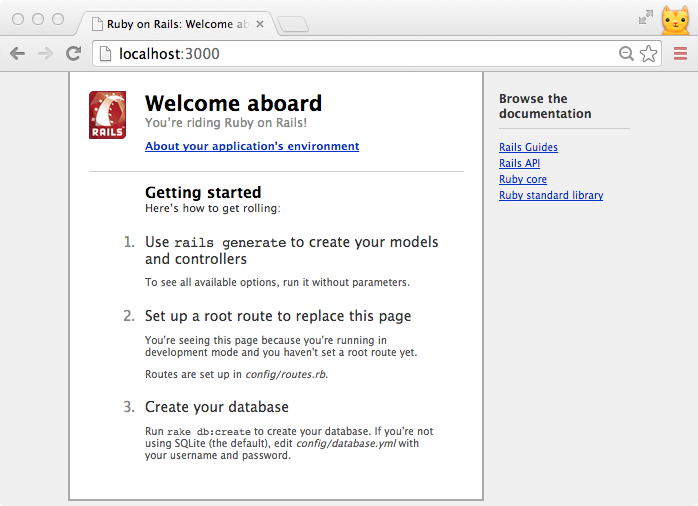Click the Getting started heading
The width and height of the screenshot is (698, 506).
pyautogui.click(x=203, y=193)
